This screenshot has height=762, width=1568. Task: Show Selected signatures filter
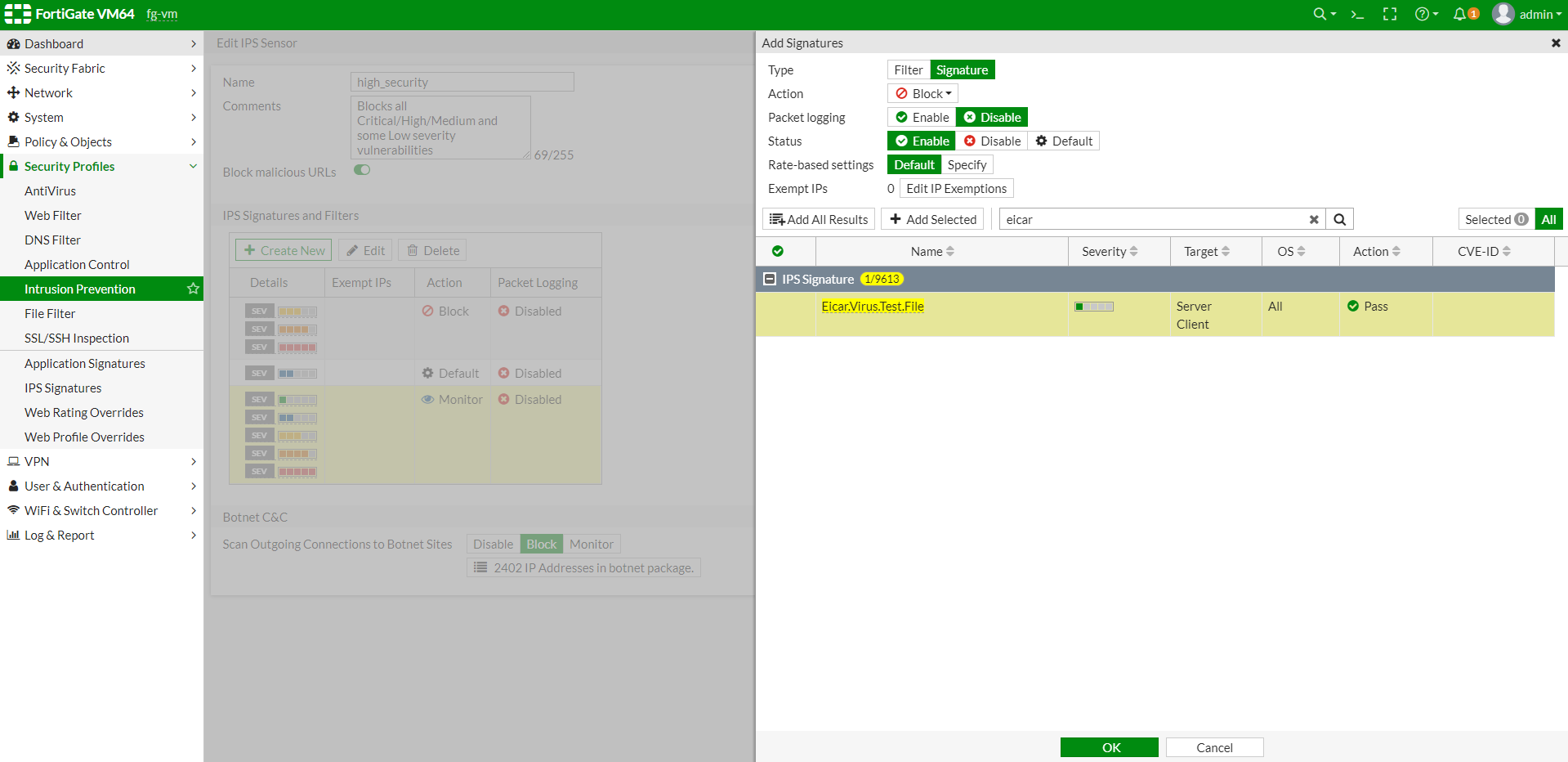(x=1496, y=219)
